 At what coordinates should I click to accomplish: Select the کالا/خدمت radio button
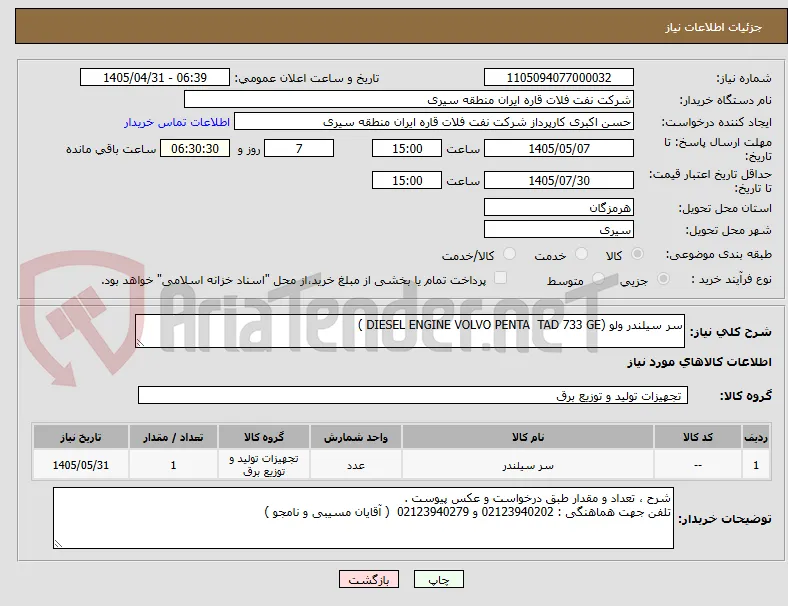pyautogui.click(x=510, y=254)
